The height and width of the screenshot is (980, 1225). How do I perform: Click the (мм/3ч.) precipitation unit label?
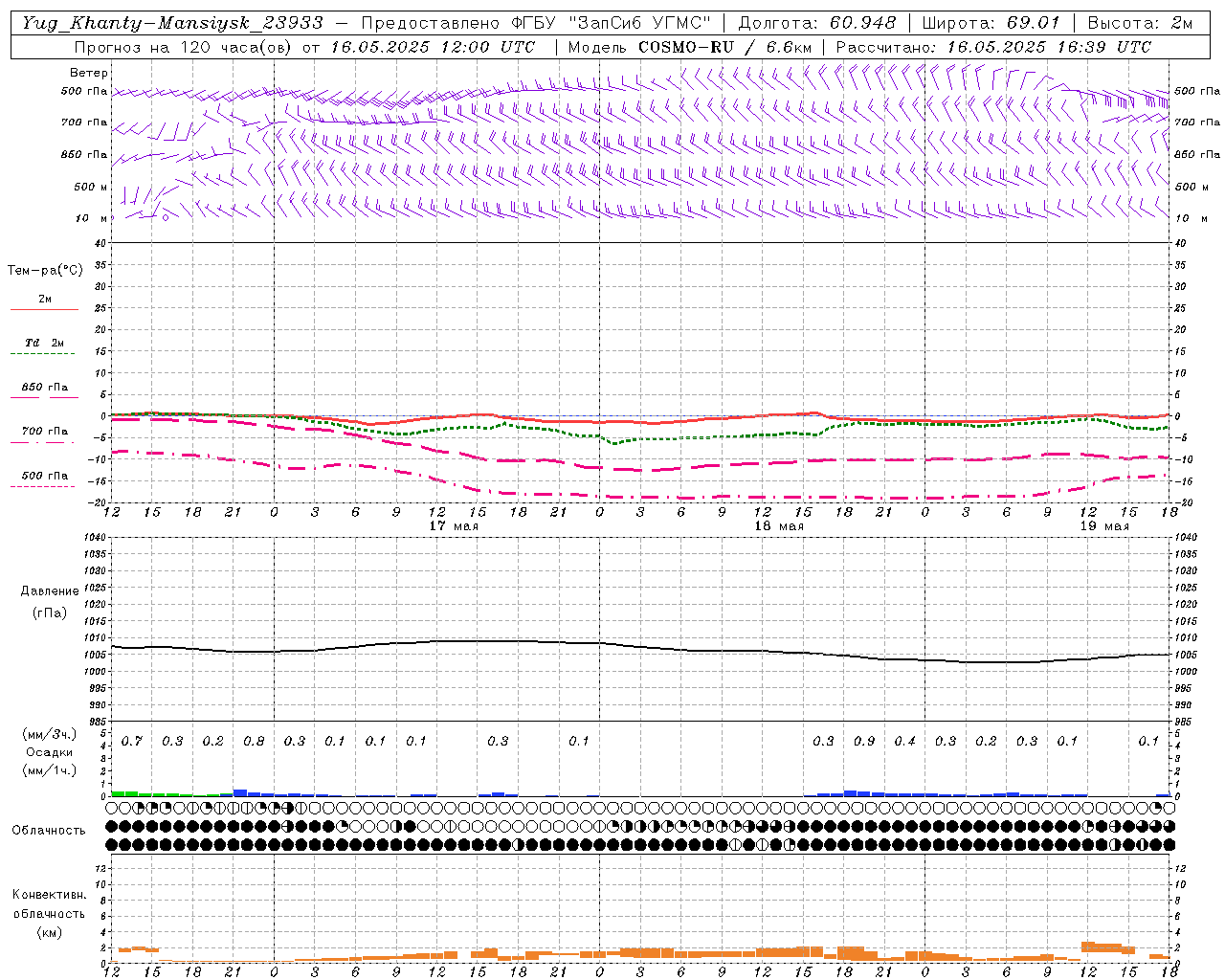tap(50, 734)
